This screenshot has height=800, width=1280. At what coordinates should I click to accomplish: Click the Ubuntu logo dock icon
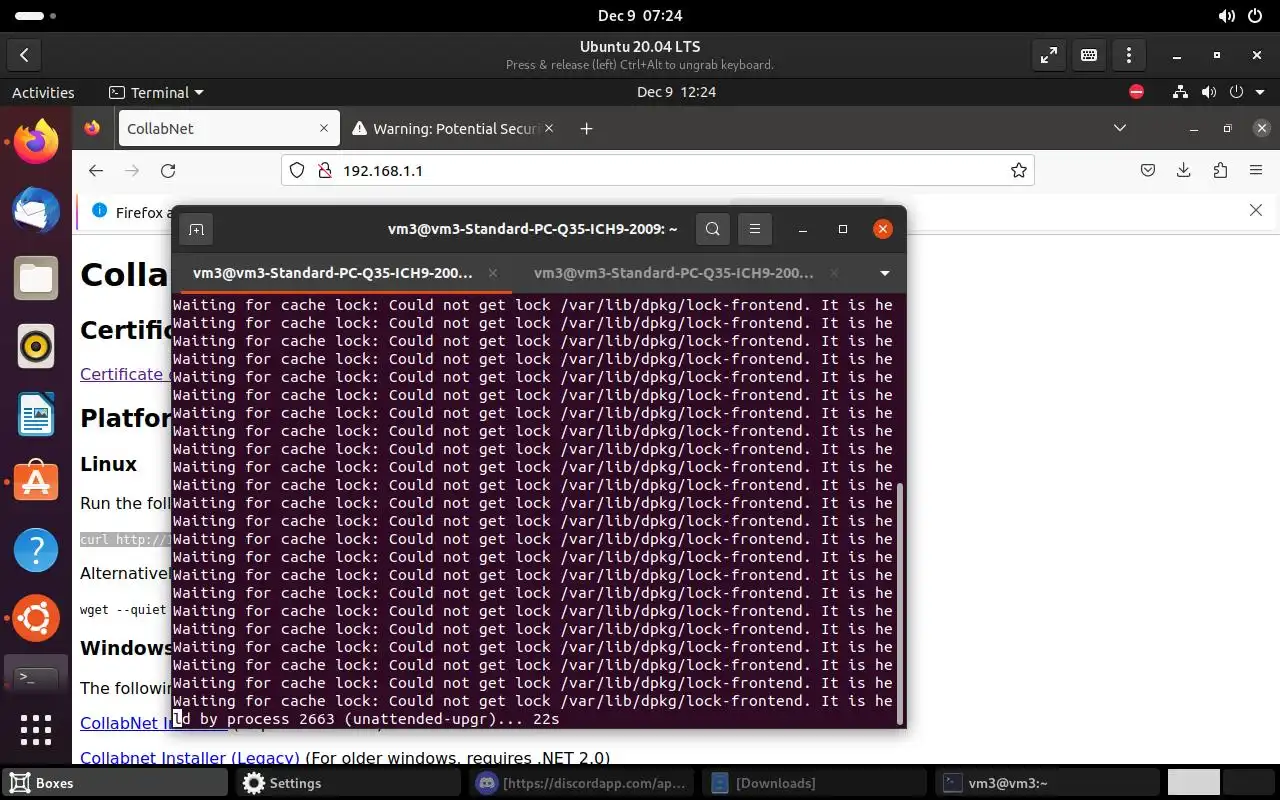[x=36, y=618]
